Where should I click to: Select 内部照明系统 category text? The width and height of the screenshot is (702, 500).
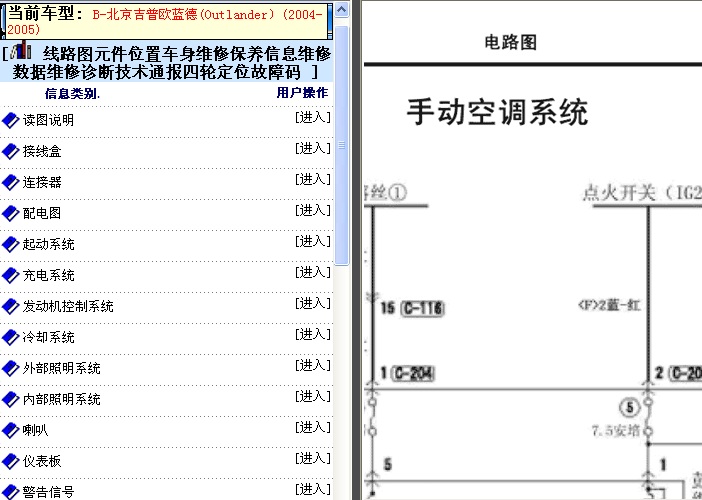pyautogui.click(x=61, y=399)
